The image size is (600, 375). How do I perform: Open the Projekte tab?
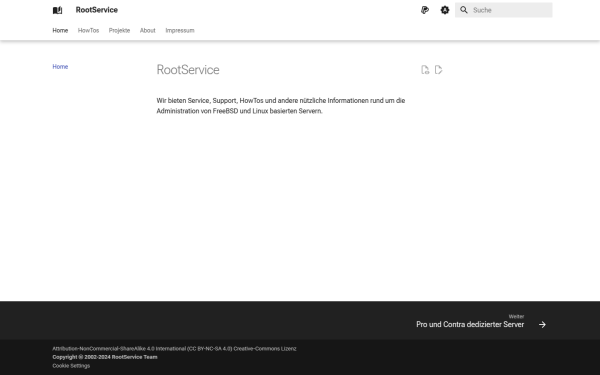[119, 30]
